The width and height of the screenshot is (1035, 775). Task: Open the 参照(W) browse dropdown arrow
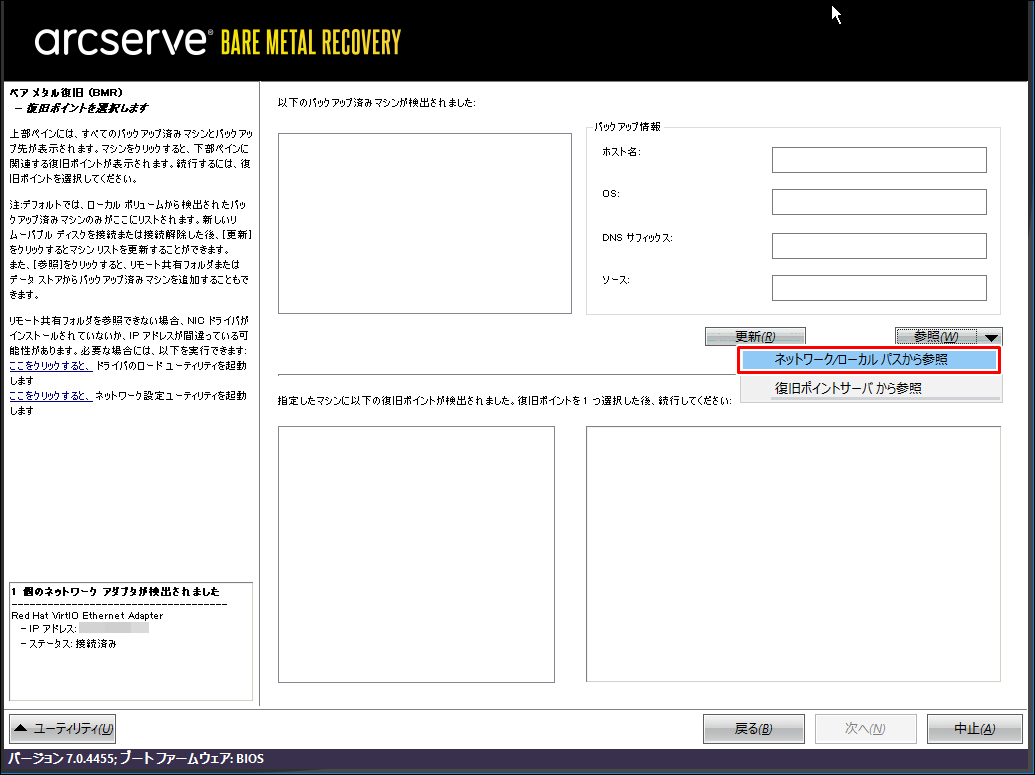pyautogui.click(x=991, y=337)
